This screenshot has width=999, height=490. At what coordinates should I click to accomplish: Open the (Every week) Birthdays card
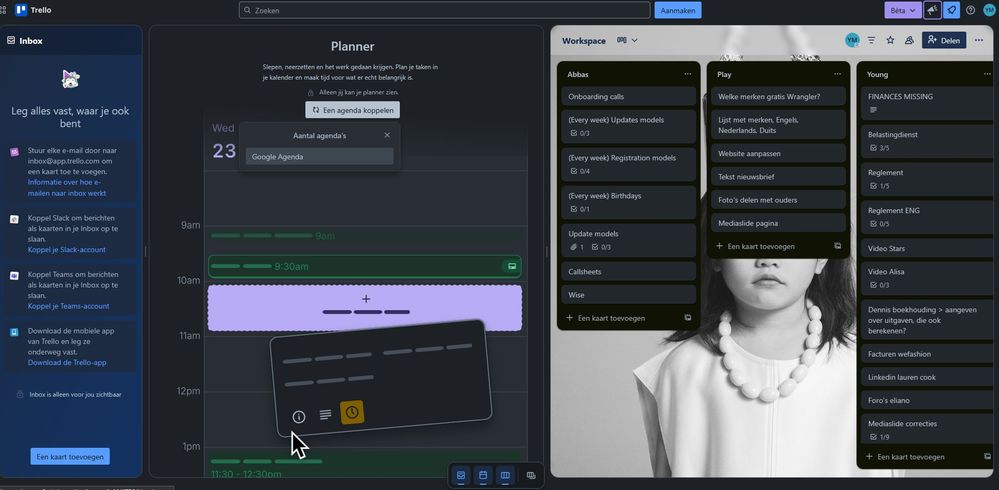[628, 202]
